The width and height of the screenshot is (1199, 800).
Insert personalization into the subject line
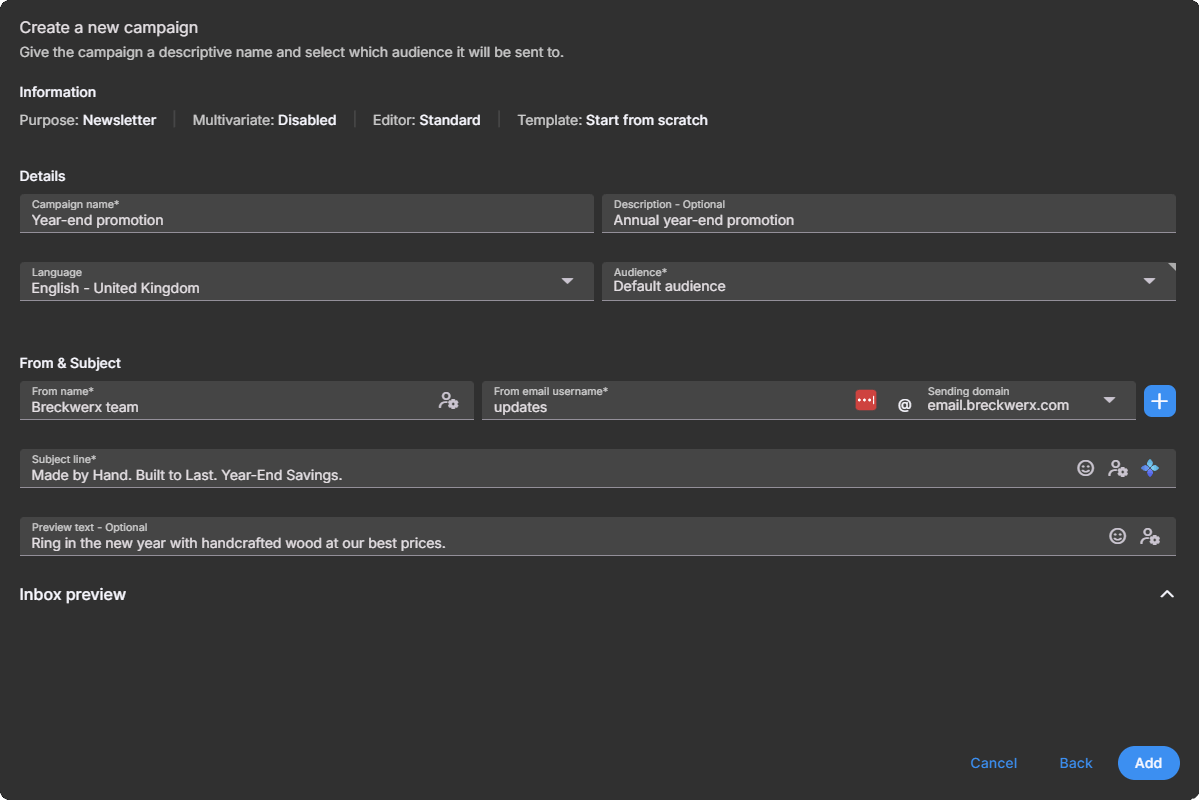1118,467
